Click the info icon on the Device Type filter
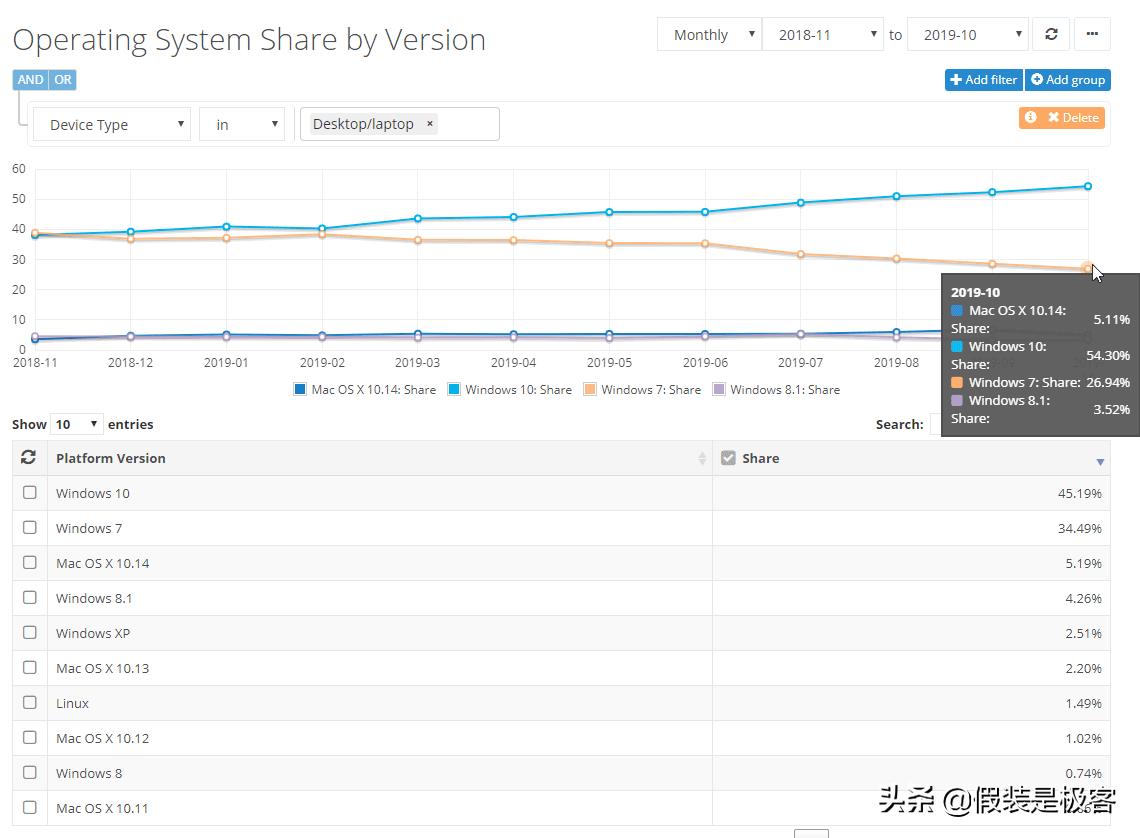Viewport: 1140px width, 838px height. pos(1031,117)
